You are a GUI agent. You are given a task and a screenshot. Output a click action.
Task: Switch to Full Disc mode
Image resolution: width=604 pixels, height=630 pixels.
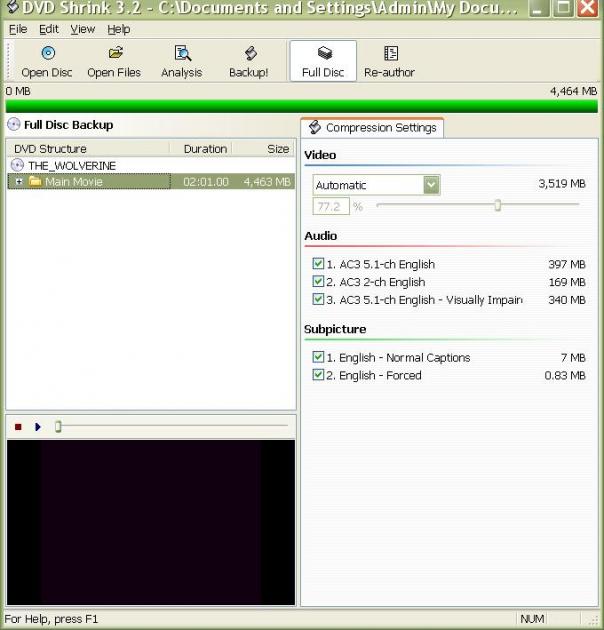pyautogui.click(x=323, y=61)
